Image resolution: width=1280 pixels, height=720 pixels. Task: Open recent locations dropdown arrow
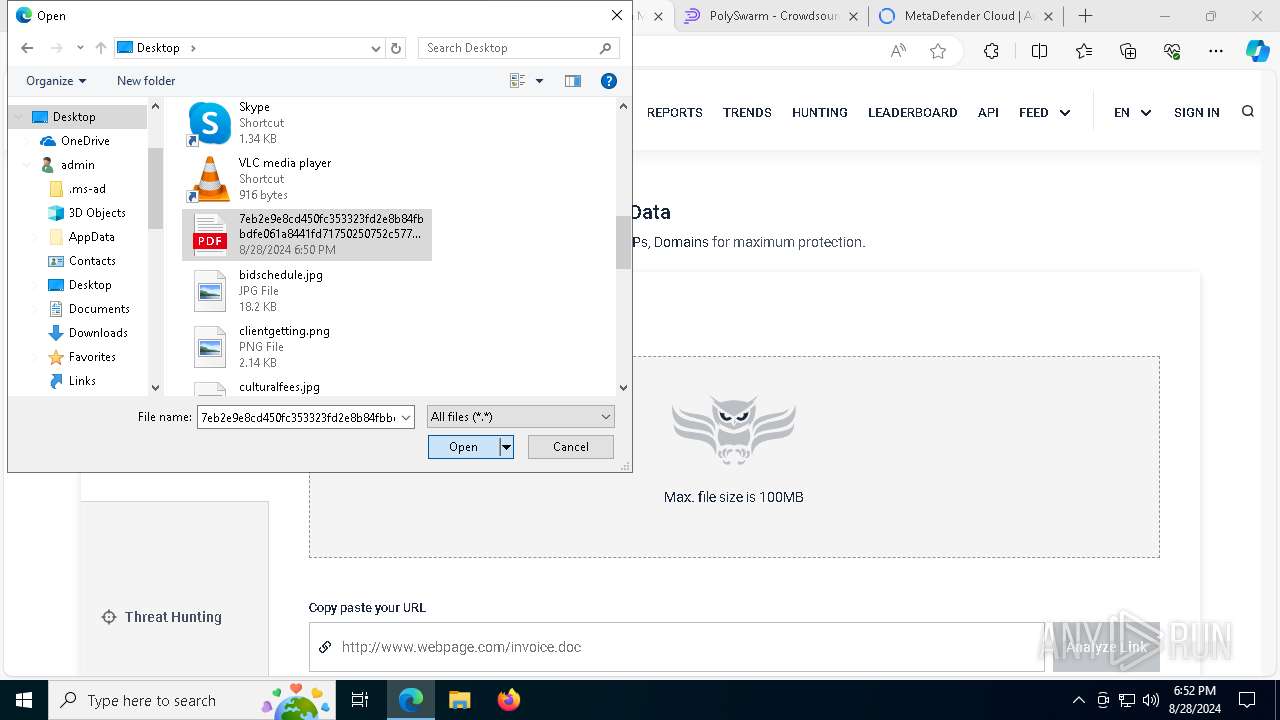(79, 48)
